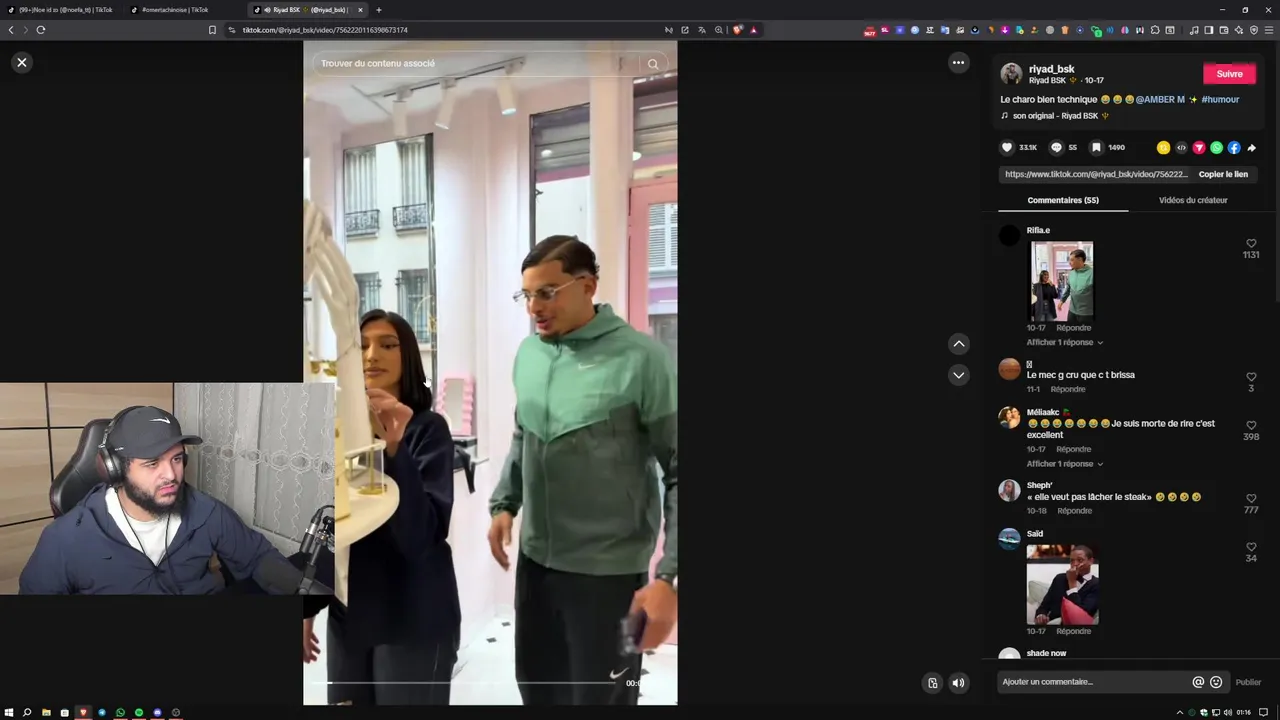Share the video to WhatsApp

click(x=1216, y=147)
